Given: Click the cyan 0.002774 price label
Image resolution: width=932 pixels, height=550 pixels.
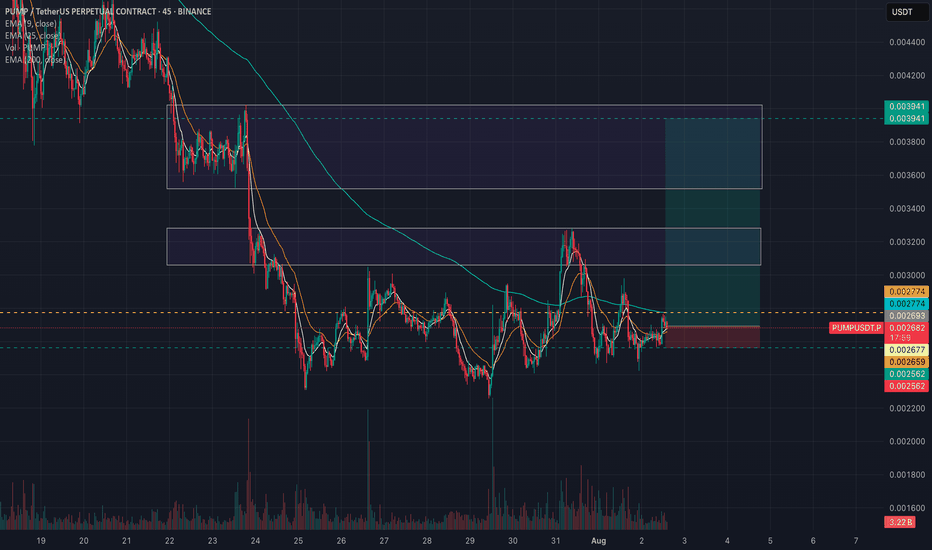Looking at the screenshot, I should 906,304.
